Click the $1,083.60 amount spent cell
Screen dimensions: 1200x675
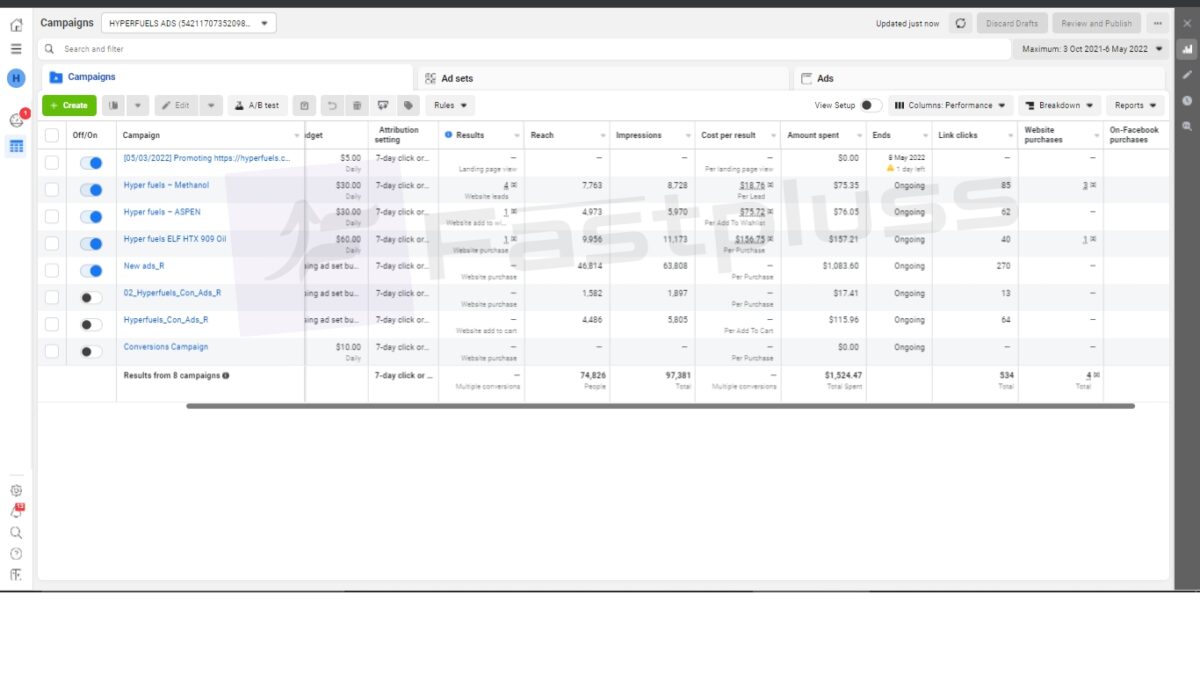(840, 266)
